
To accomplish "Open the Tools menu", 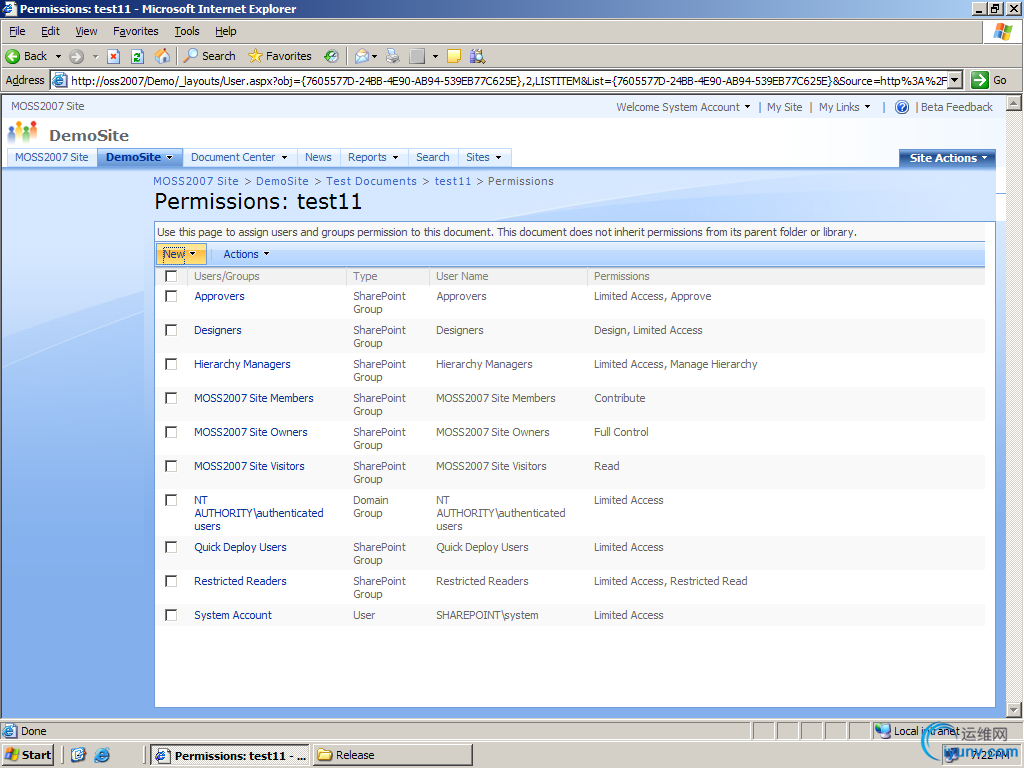I will [187, 31].
